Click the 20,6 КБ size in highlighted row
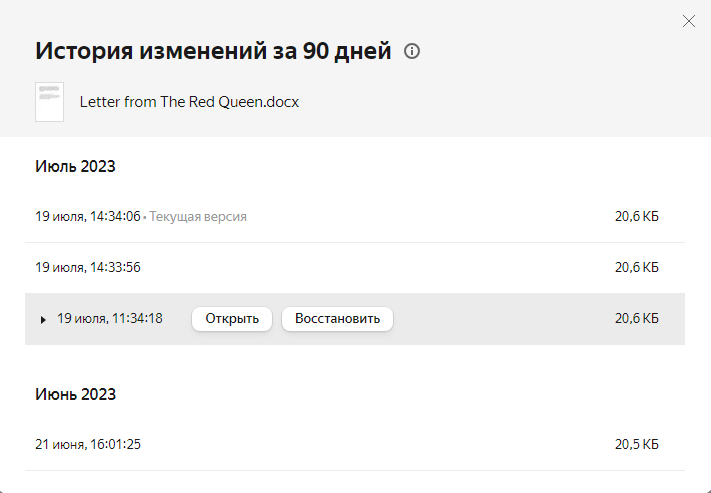Viewport: 711px width, 493px height. 636,319
